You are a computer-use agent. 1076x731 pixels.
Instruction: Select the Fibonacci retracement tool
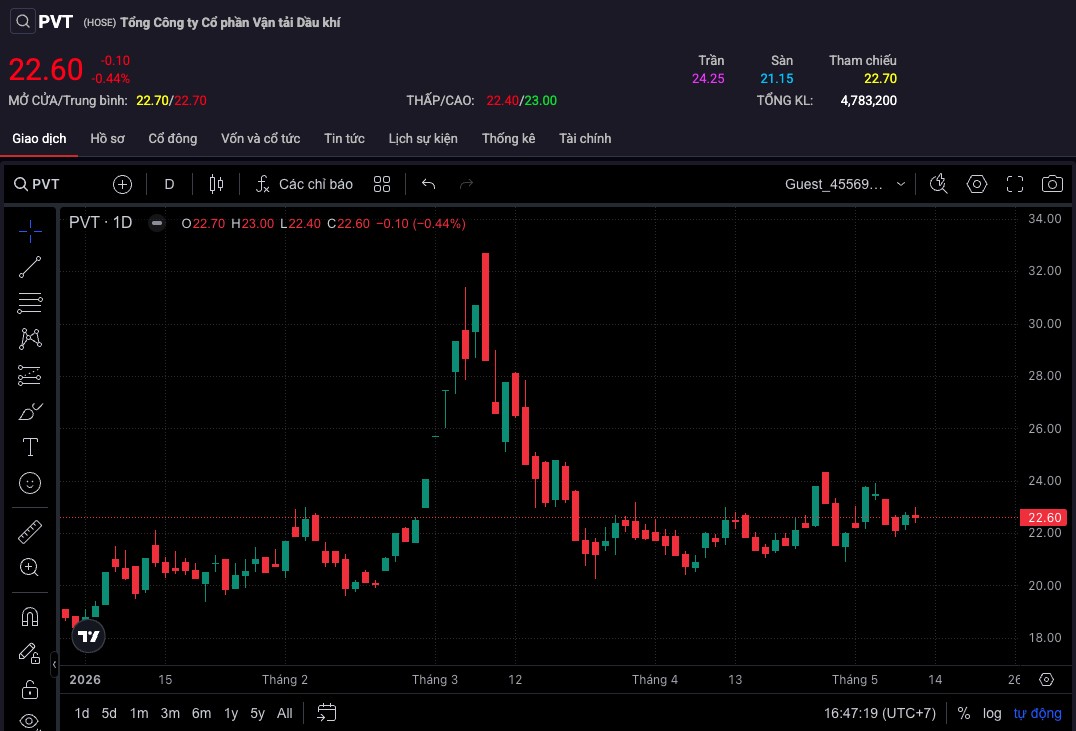[x=30, y=303]
